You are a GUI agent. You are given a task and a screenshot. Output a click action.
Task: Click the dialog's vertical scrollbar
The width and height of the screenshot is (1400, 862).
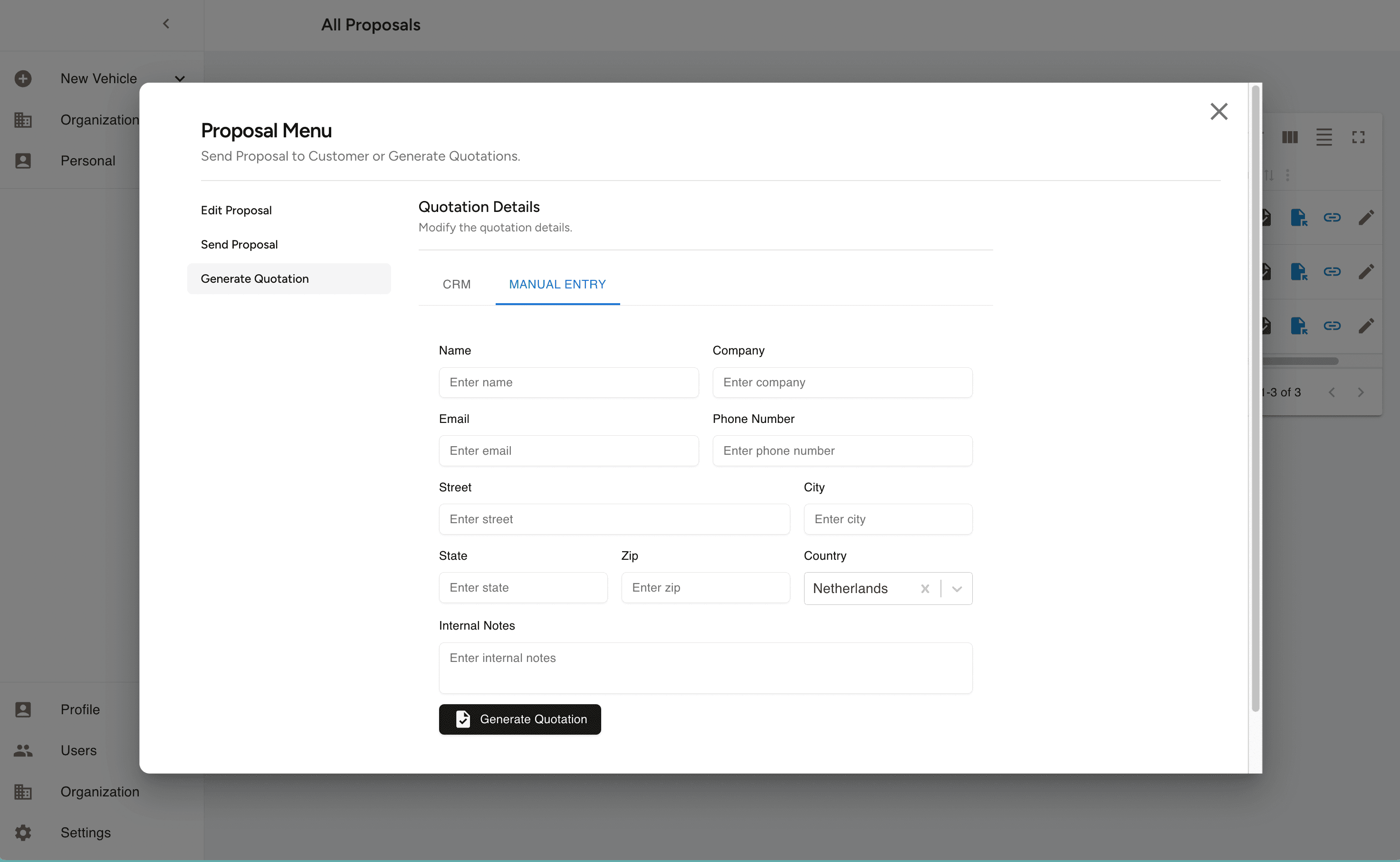coord(1255,399)
